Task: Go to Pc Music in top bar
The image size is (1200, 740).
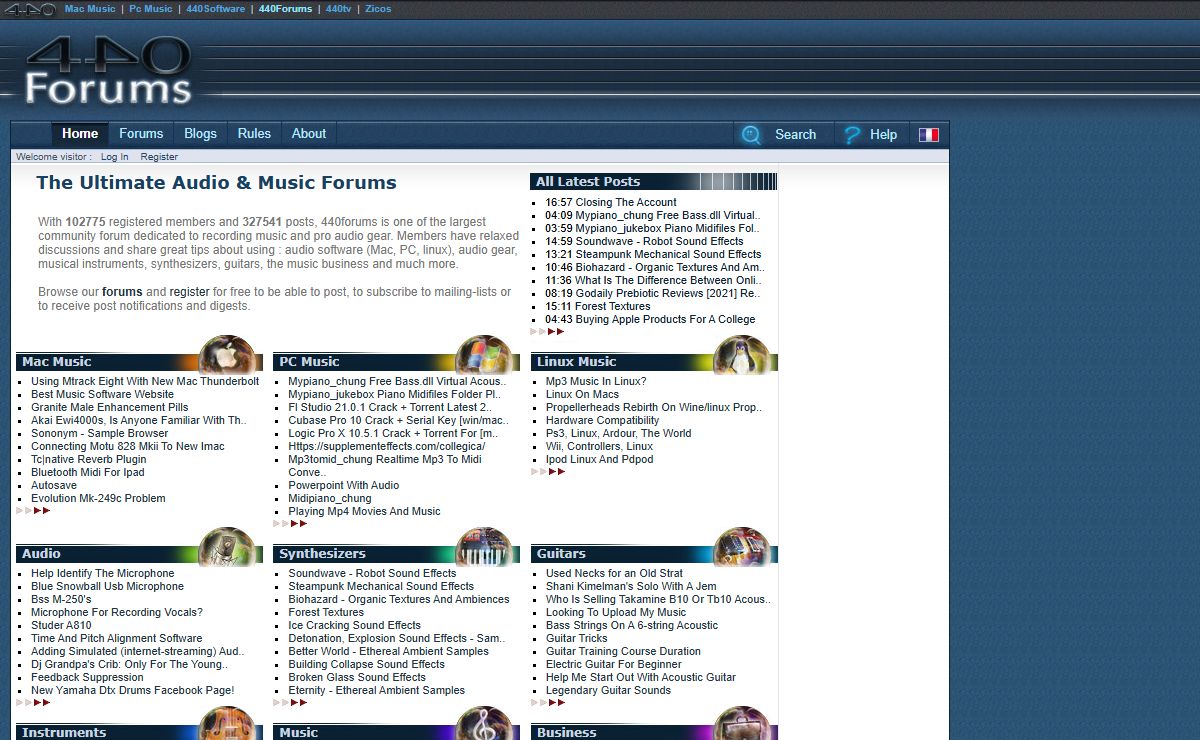Action: (x=151, y=9)
